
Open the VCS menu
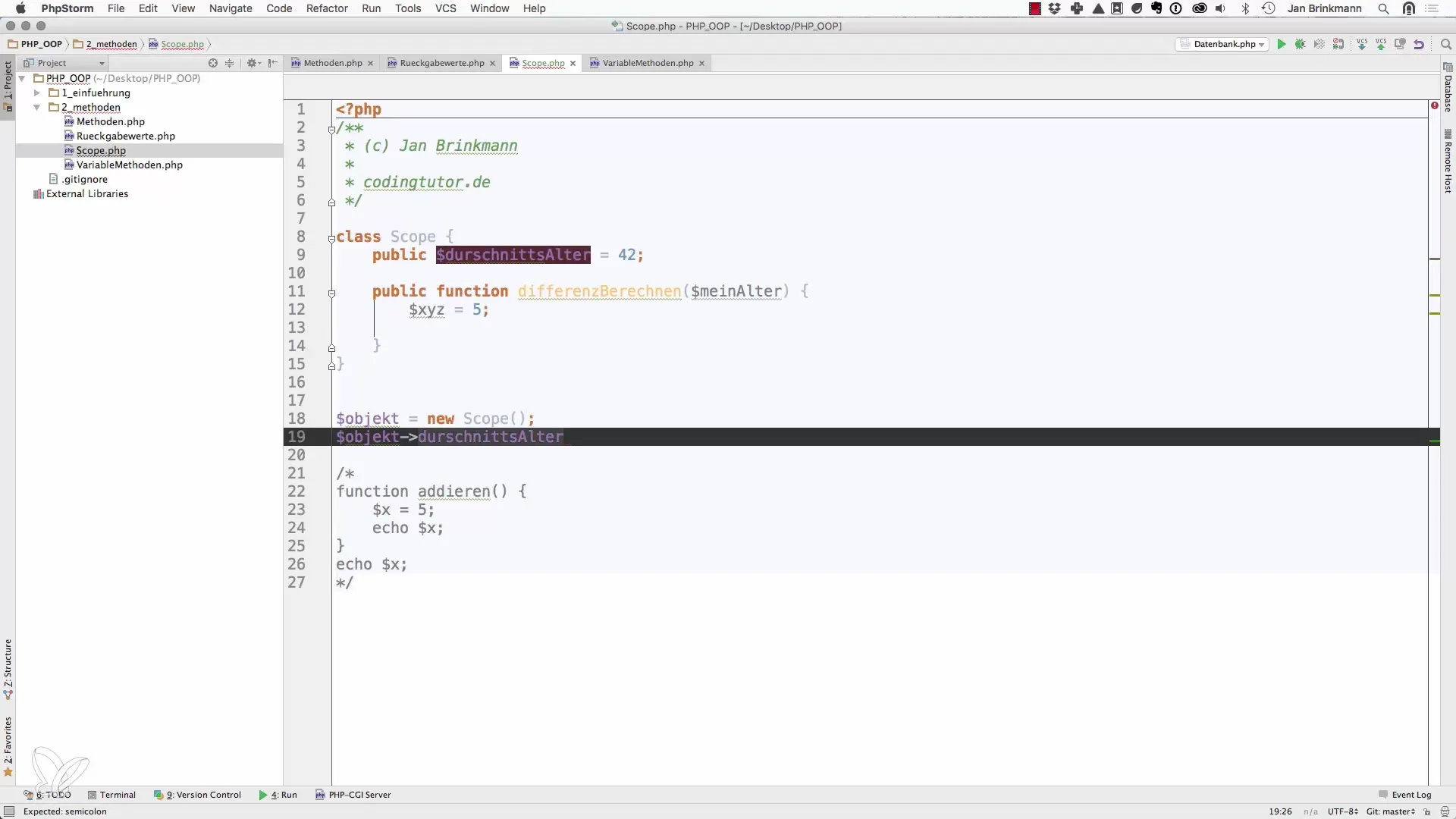(446, 8)
